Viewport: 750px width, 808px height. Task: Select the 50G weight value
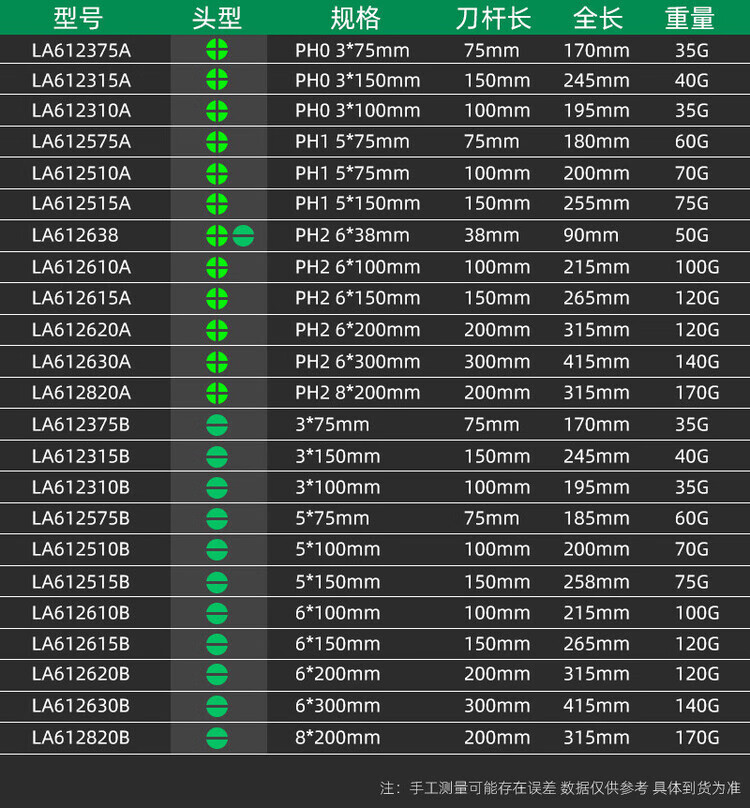point(691,236)
